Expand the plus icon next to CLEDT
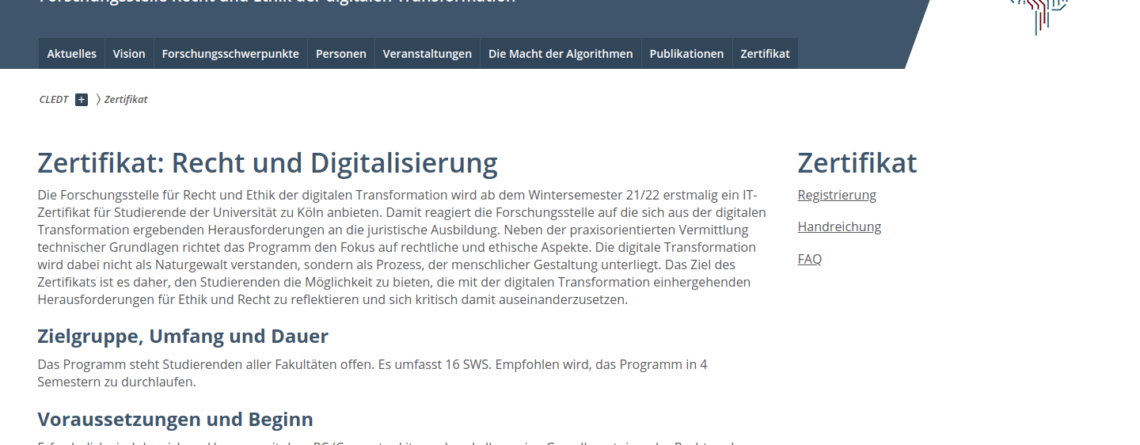This screenshot has width=1140, height=445. click(x=82, y=99)
